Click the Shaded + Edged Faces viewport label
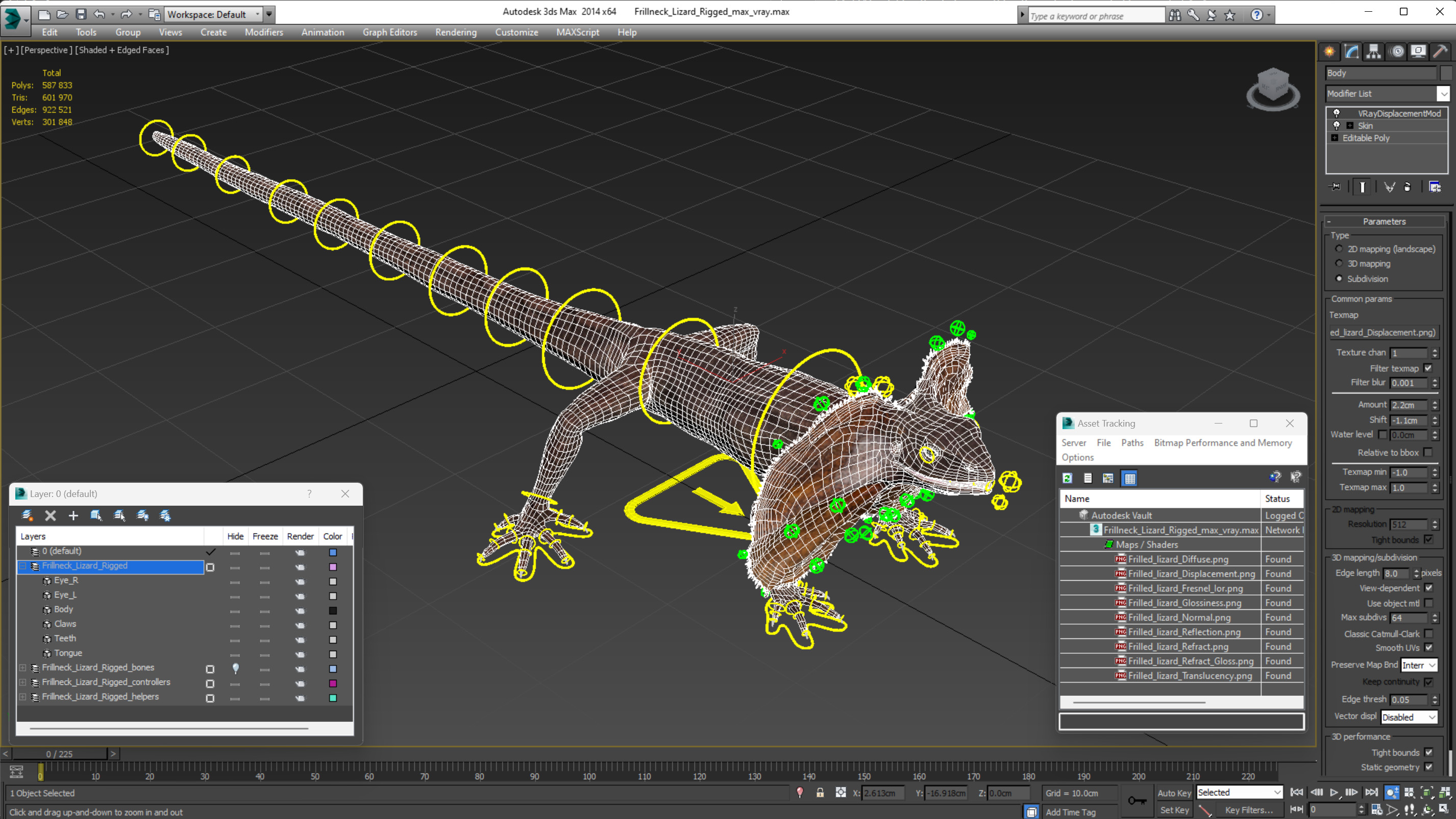This screenshot has width=1456, height=819. click(122, 49)
